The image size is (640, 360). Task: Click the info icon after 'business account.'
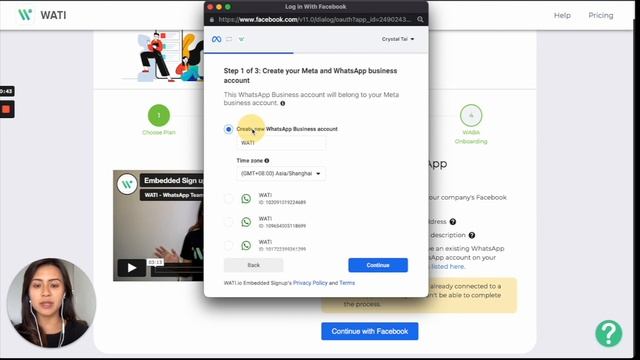click(282, 103)
